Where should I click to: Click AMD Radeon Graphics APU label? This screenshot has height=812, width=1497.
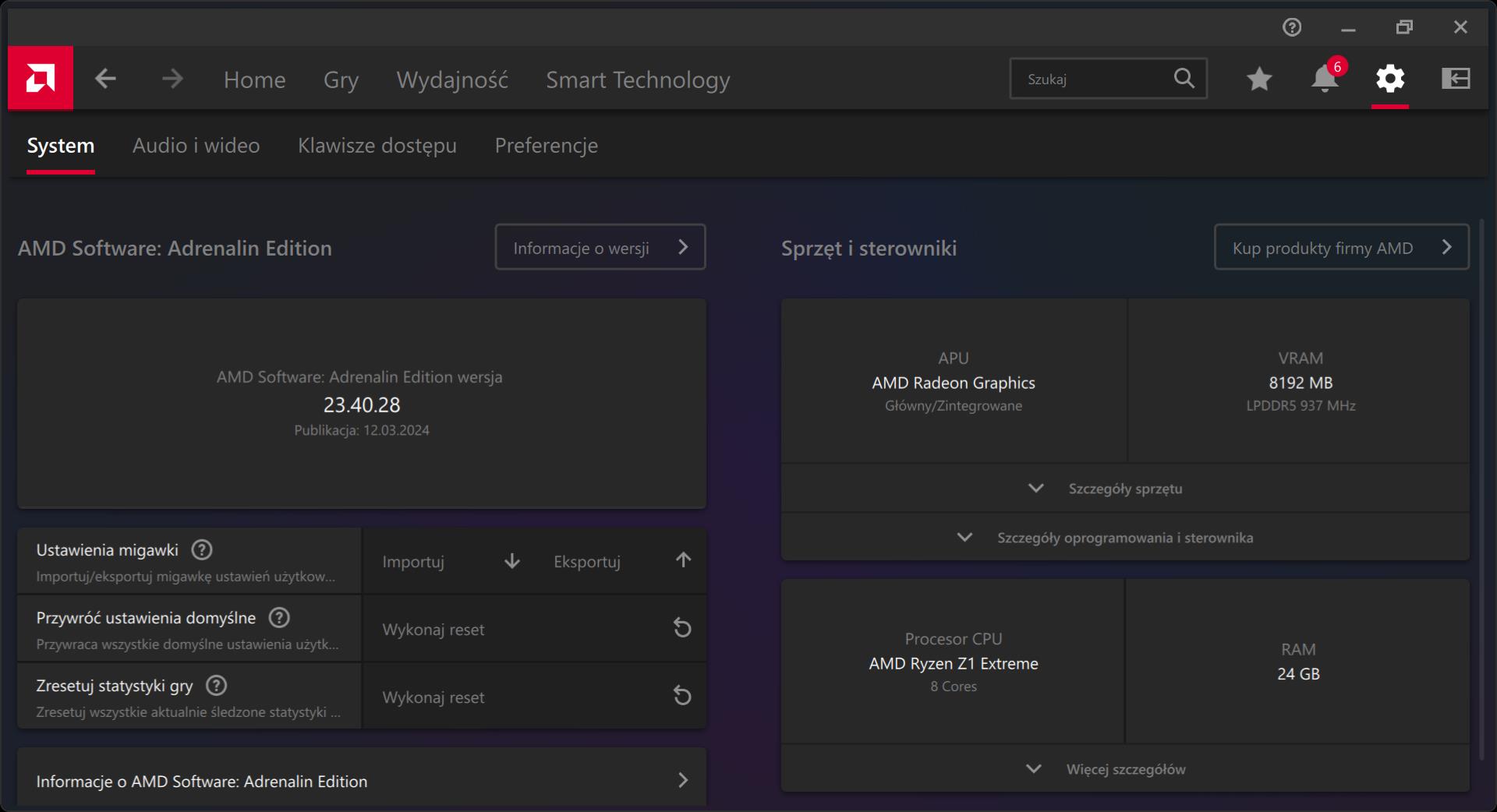tap(954, 383)
